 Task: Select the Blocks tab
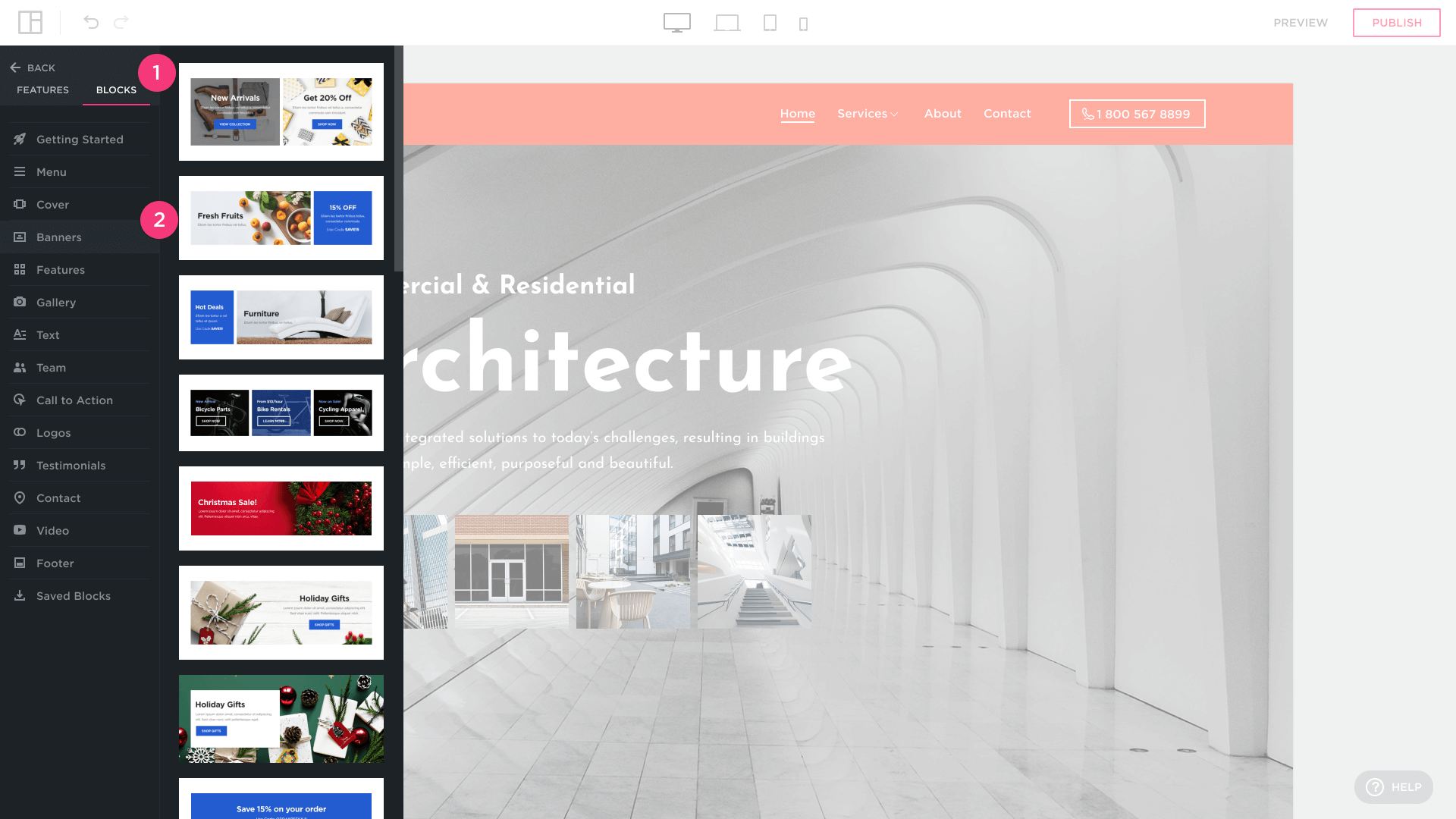point(116,89)
